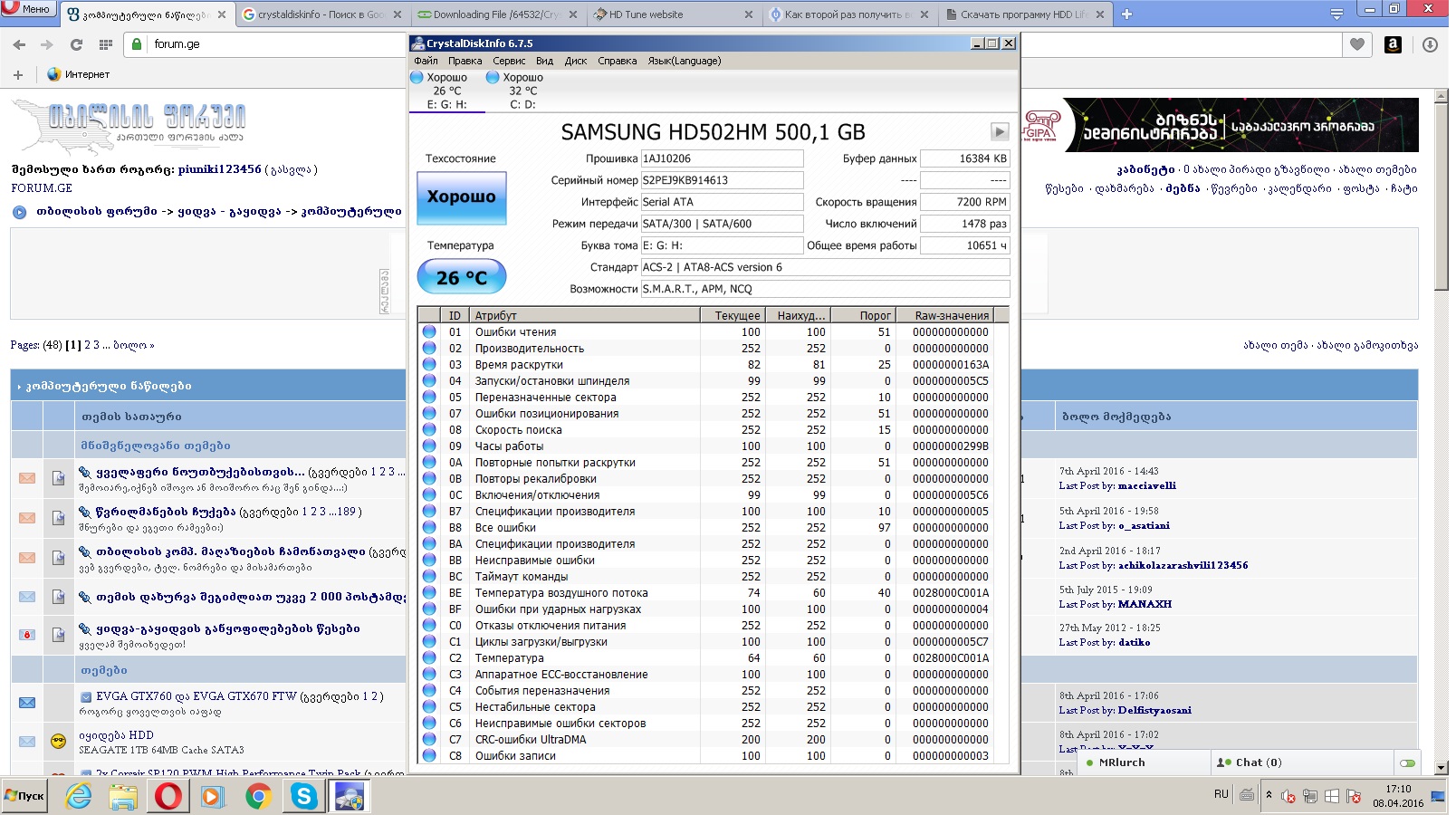Click the forum.ge address bar

(272, 43)
